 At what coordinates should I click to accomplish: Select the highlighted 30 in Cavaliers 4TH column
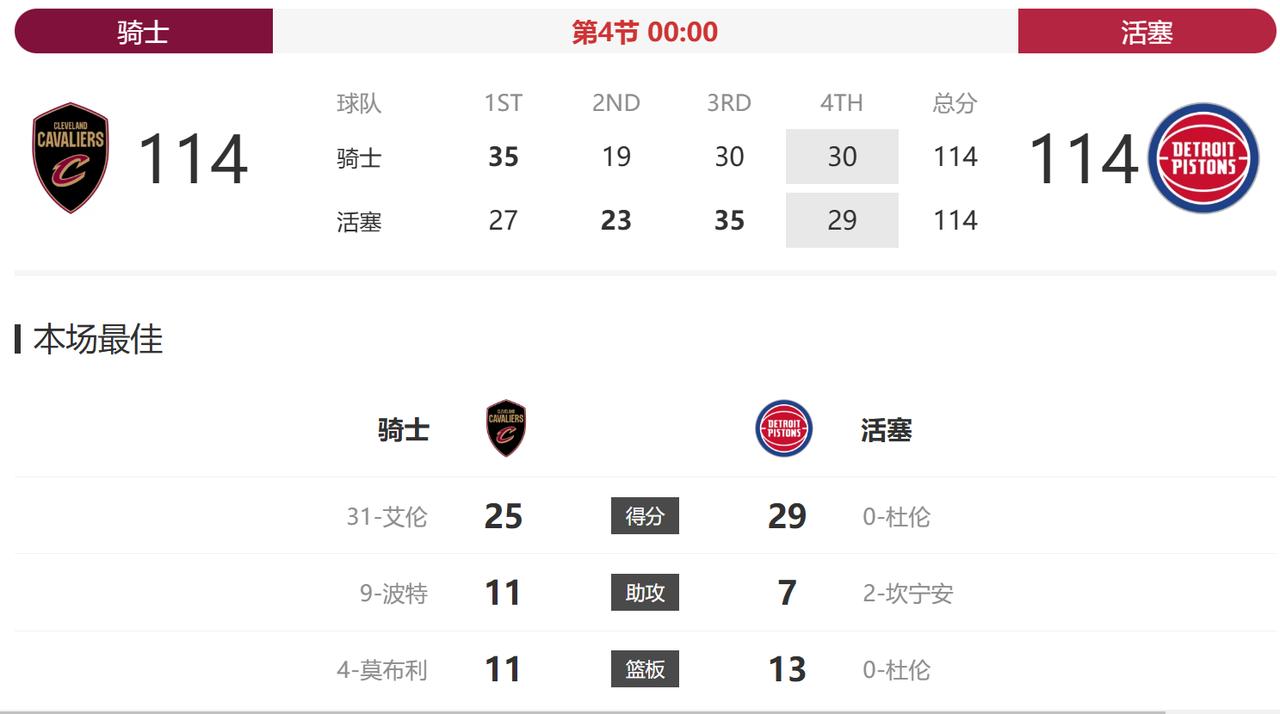pos(841,157)
